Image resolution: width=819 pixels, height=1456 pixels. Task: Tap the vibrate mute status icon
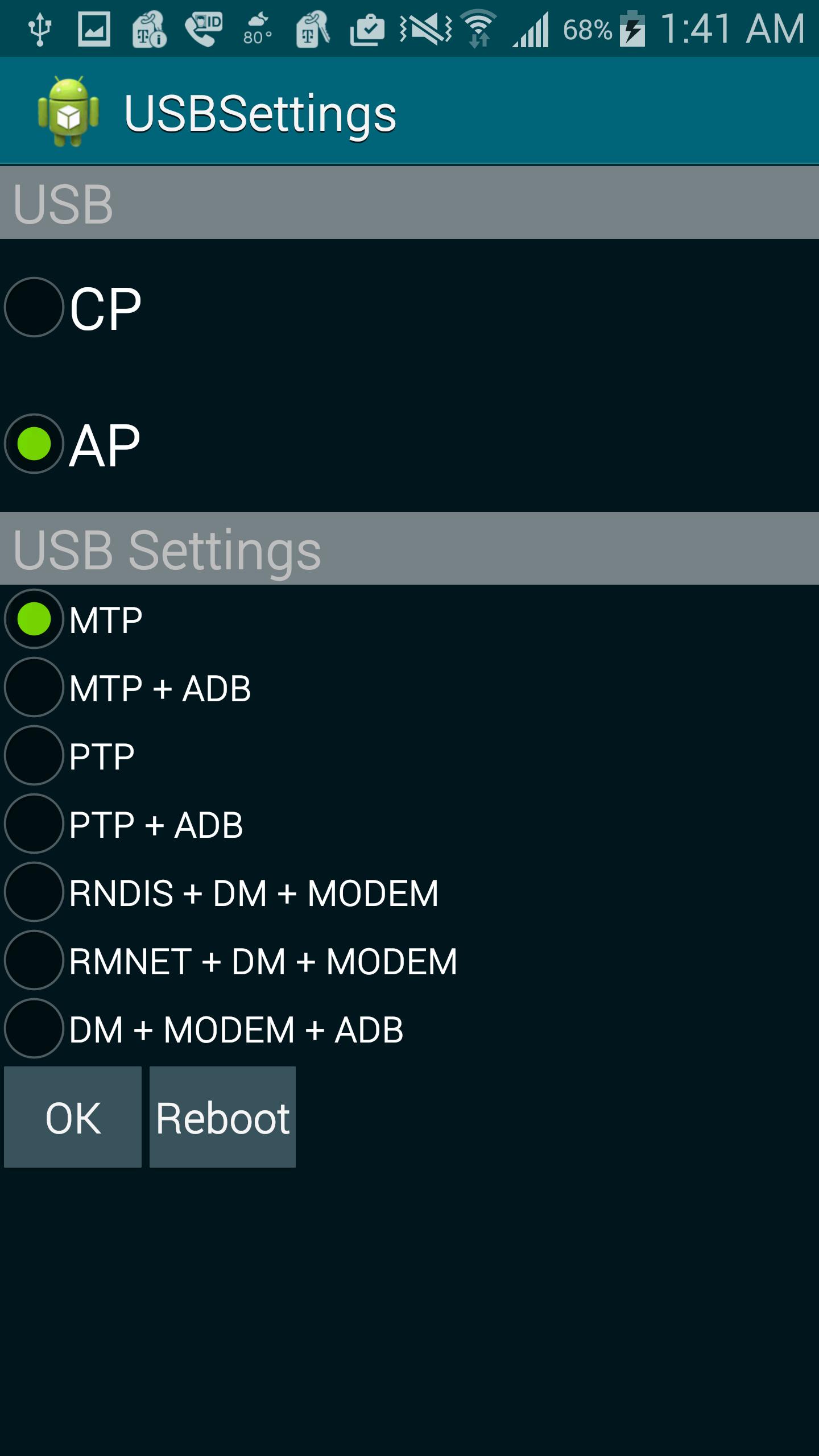pos(426,29)
